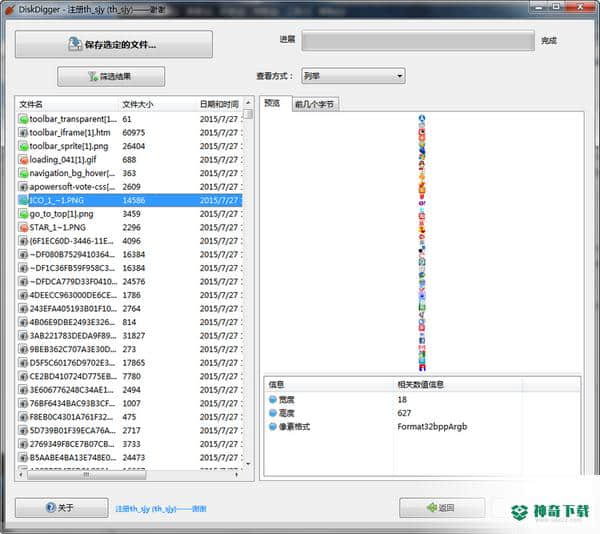Click the icon of ICO_1_~1.PNG
Viewport: 600px width, 534px height.
point(23,200)
